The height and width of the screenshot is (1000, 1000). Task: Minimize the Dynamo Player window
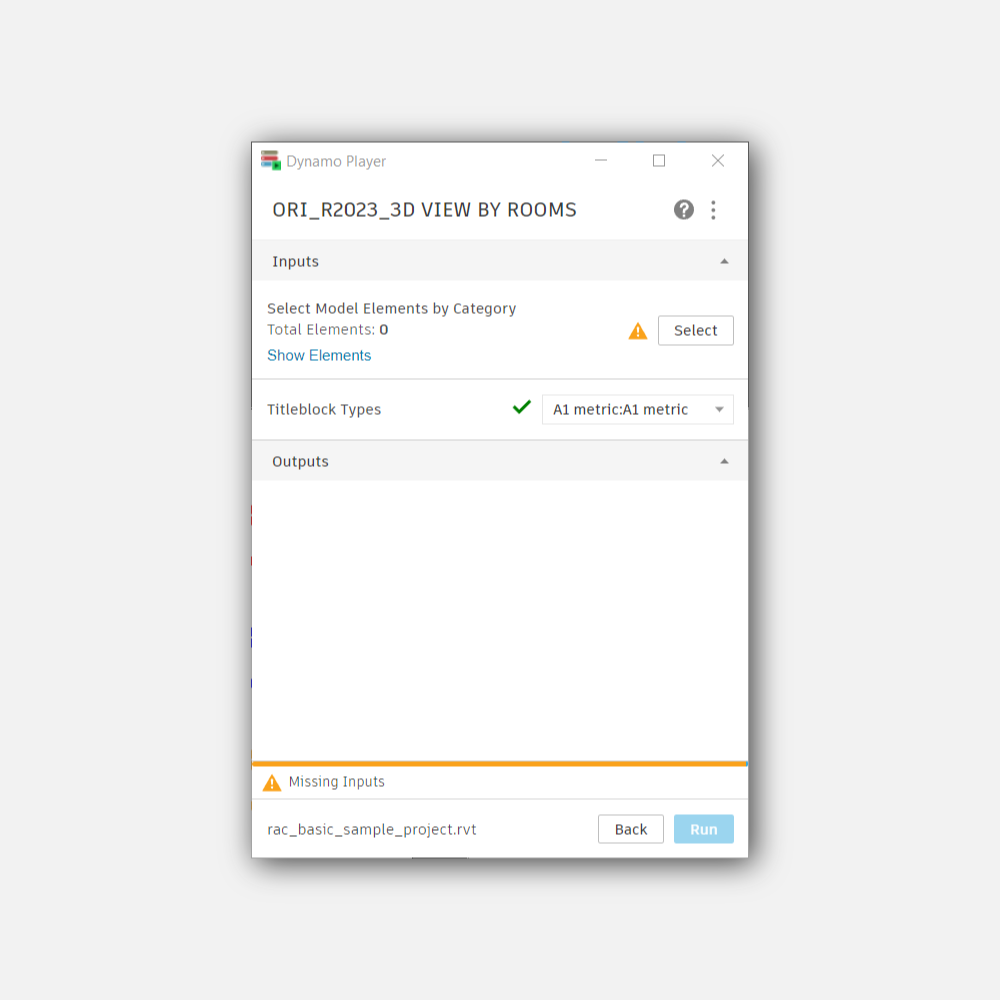click(601, 161)
